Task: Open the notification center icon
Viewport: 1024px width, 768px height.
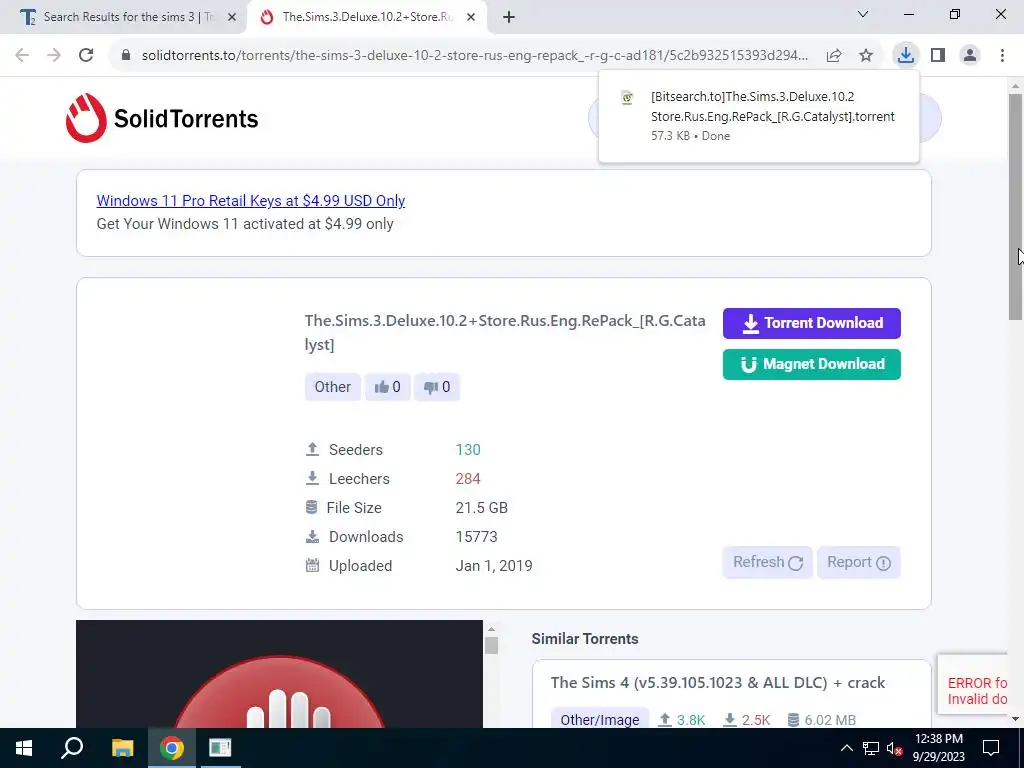Action: (x=991, y=748)
